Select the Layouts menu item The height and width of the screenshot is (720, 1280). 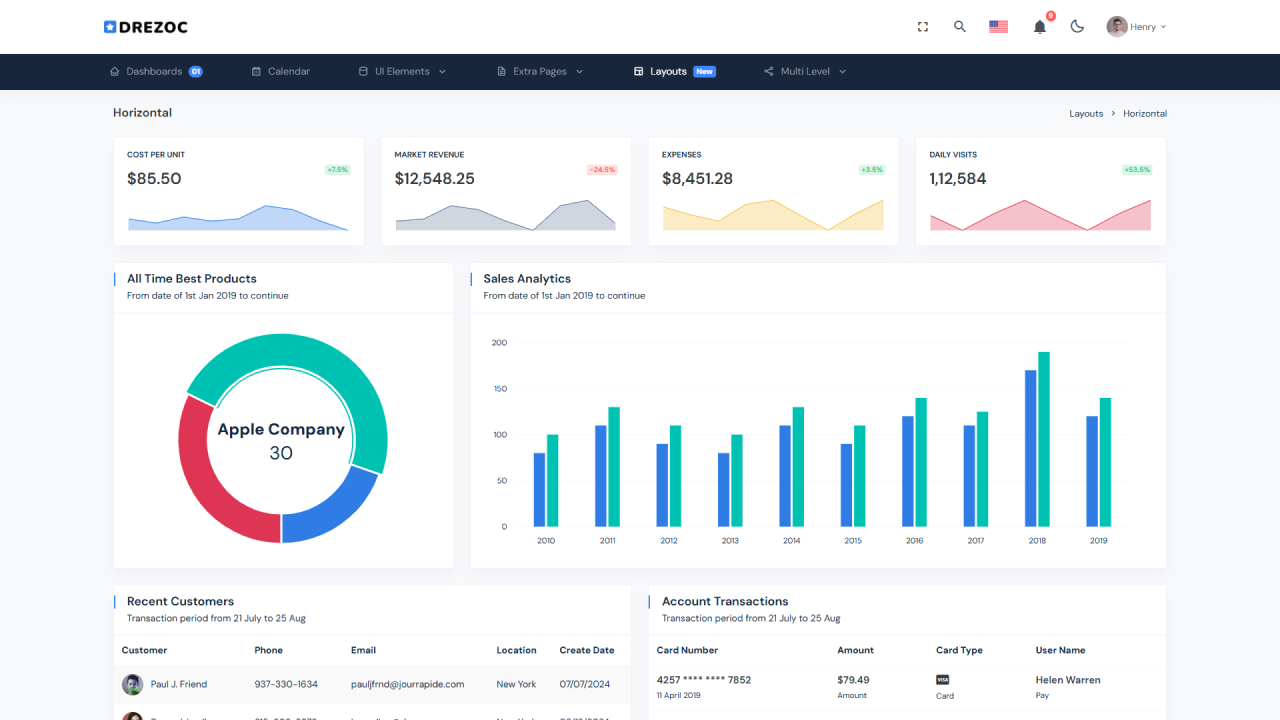point(668,72)
